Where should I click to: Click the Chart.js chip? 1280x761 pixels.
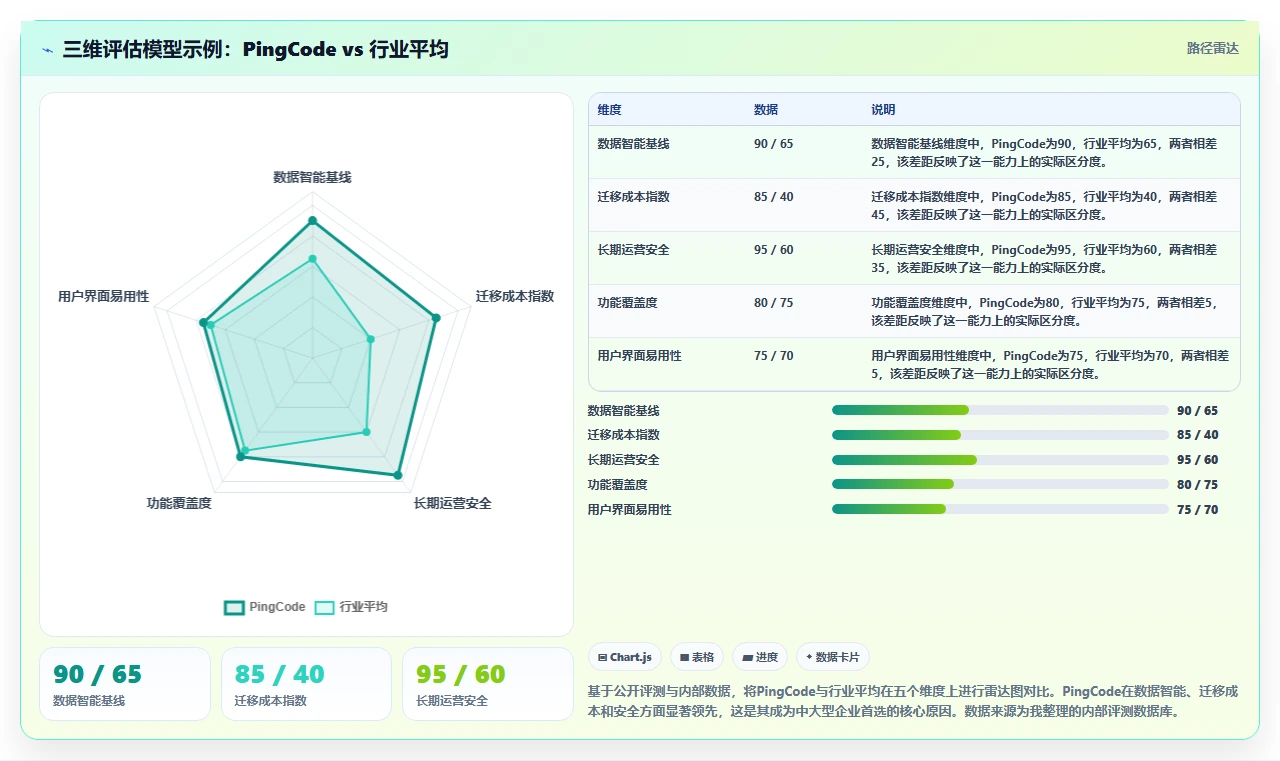point(624,657)
